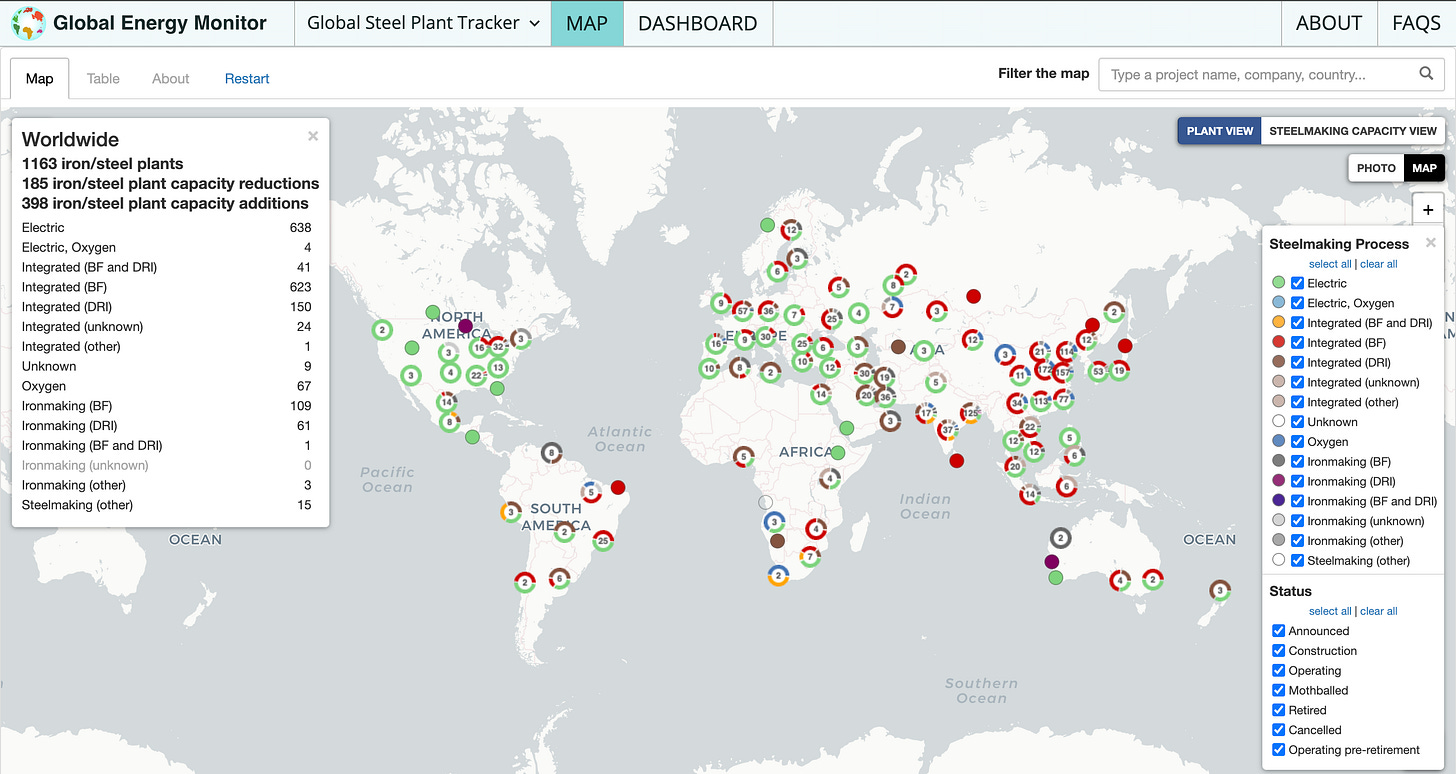Screen dimensions: 1456x774
Task: Click the brown Integrated (DRI) legend circle
Action: tap(1279, 362)
